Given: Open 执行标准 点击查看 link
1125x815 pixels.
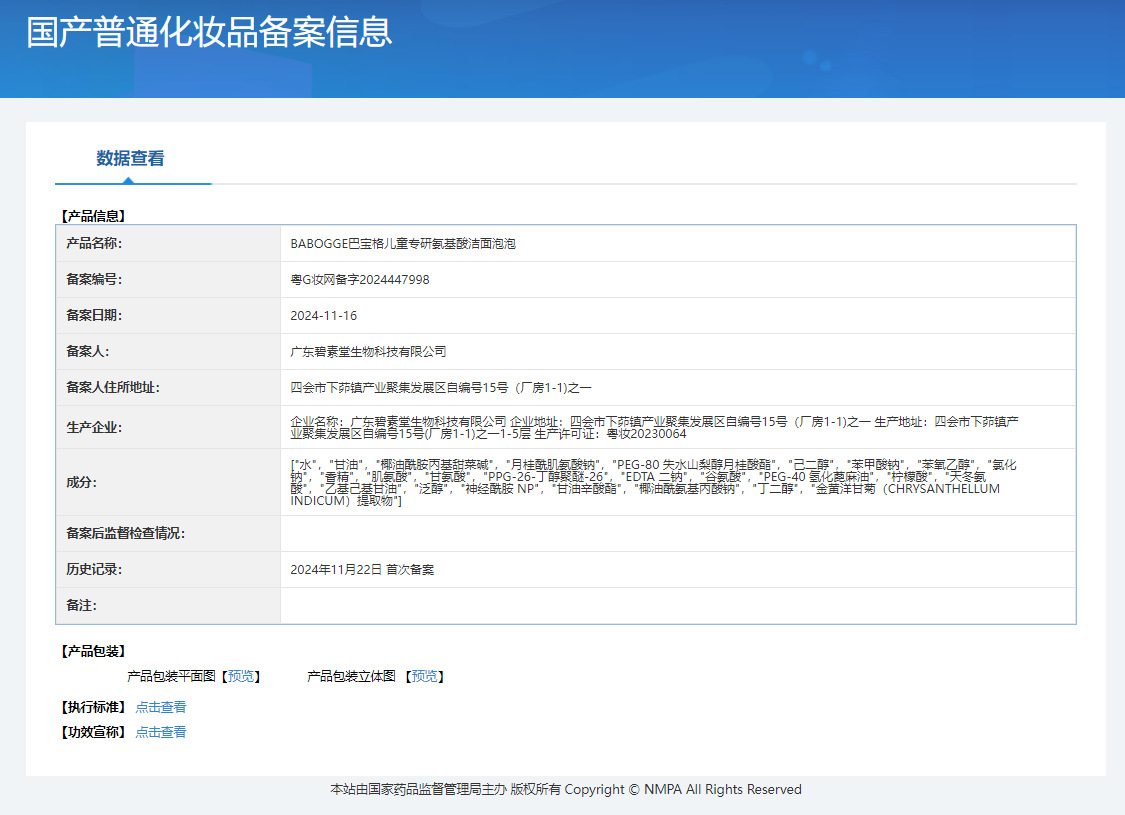Looking at the screenshot, I should pos(161,707).
